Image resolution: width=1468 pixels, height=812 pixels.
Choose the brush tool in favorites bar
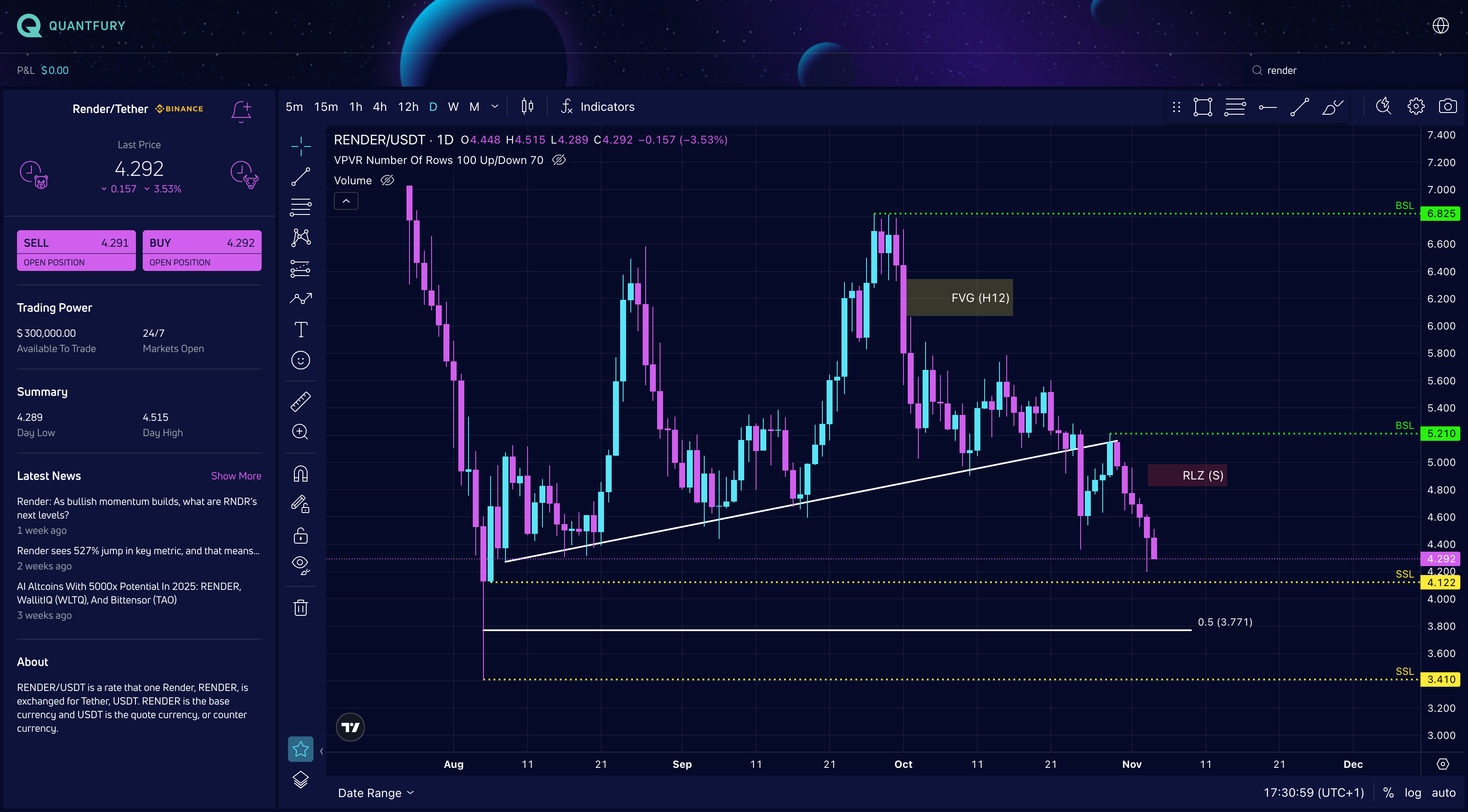tap(1332, 107)
